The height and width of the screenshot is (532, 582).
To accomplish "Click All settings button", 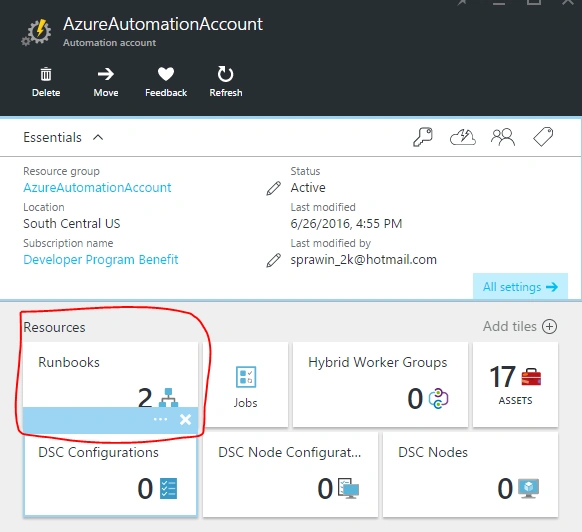I will 520,286.
